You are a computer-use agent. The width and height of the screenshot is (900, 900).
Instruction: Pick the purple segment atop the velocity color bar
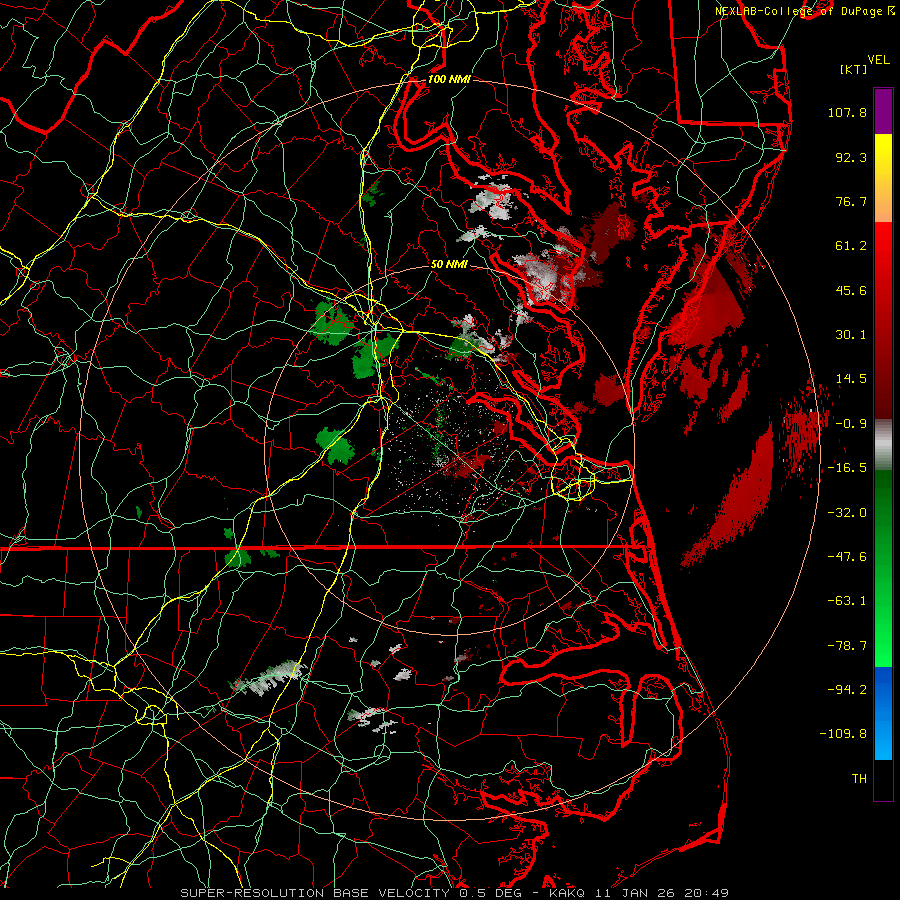click(x=883, y=111)
